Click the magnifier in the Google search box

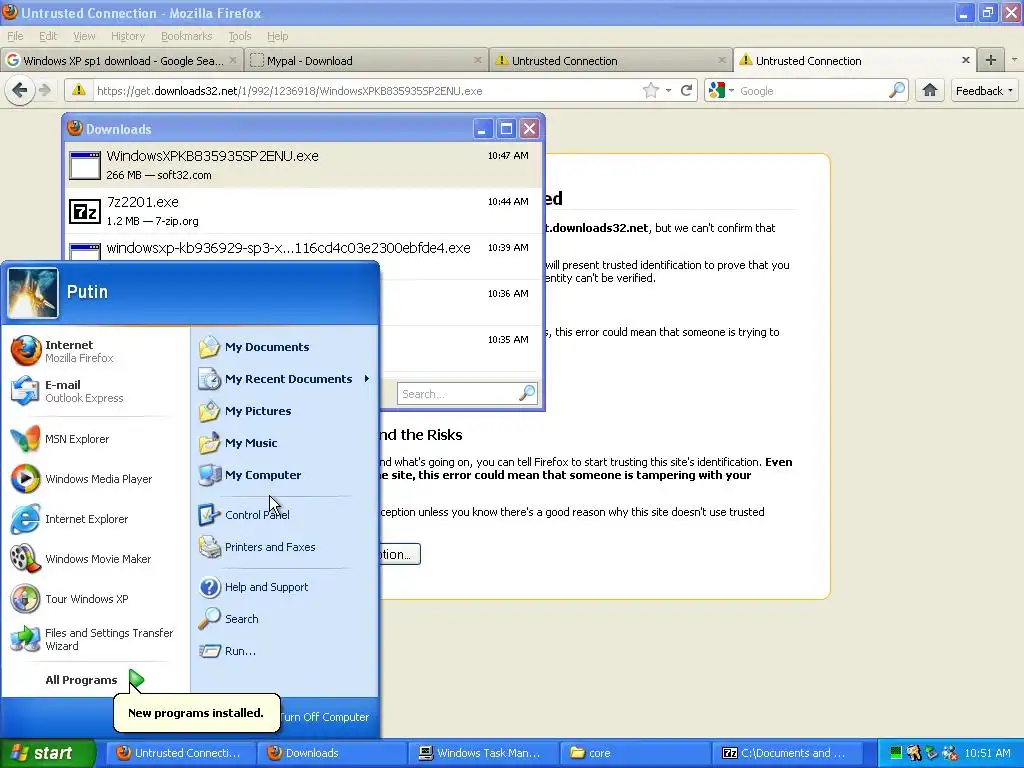point(897,90)
